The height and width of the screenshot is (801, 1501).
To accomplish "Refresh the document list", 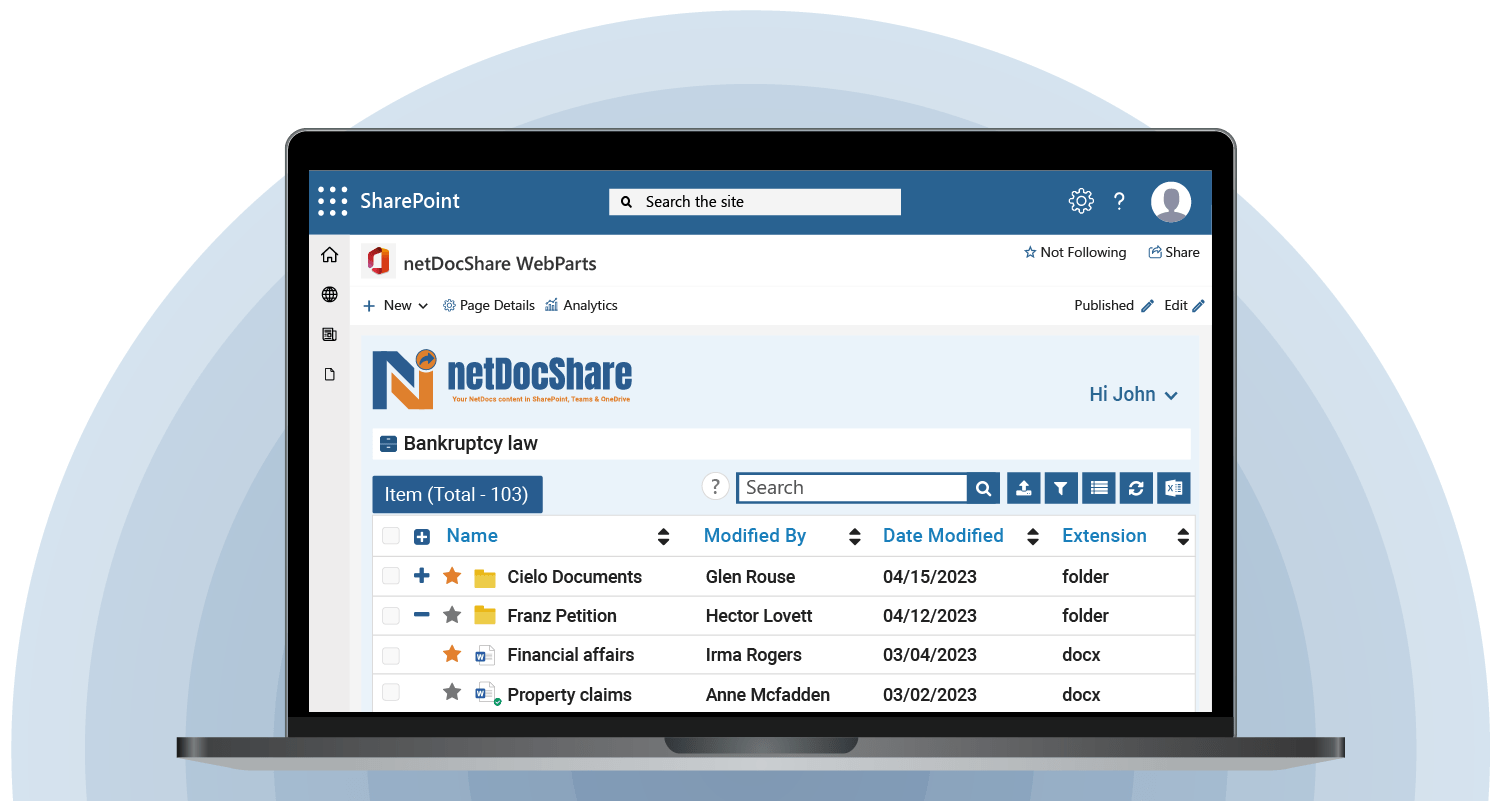I will [x=1136, y=488].
